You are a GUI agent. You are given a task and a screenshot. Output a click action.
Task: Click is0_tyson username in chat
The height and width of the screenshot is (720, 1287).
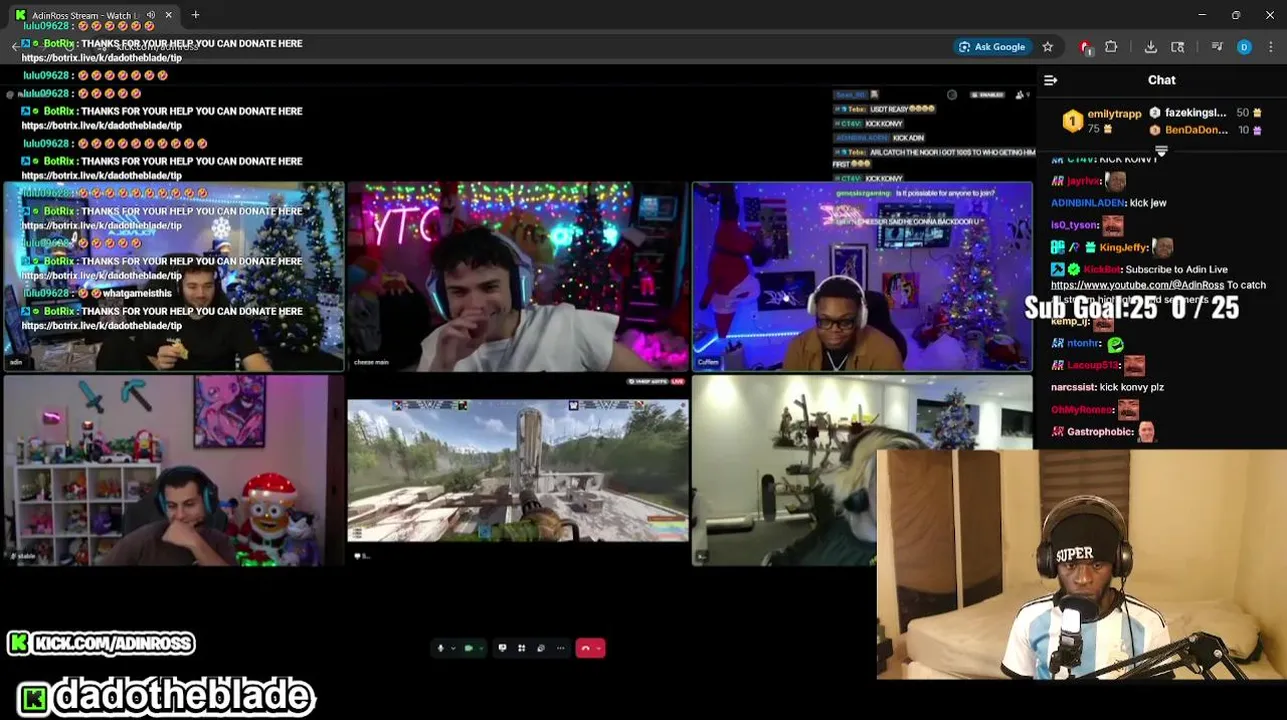click(x=1075, y=225)
